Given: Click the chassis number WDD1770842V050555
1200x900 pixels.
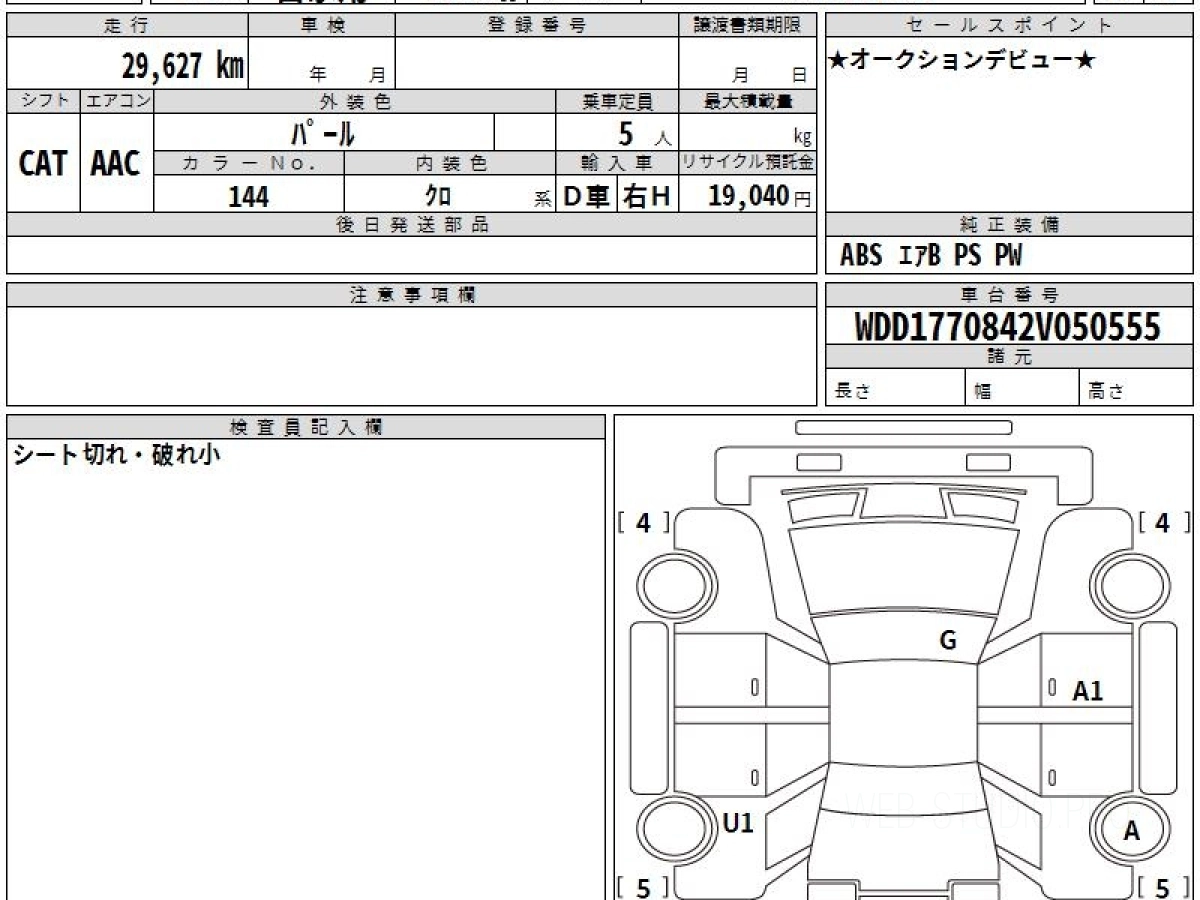Looking at the screenshot, I should pyautogui.click(x=1008, y=327).
